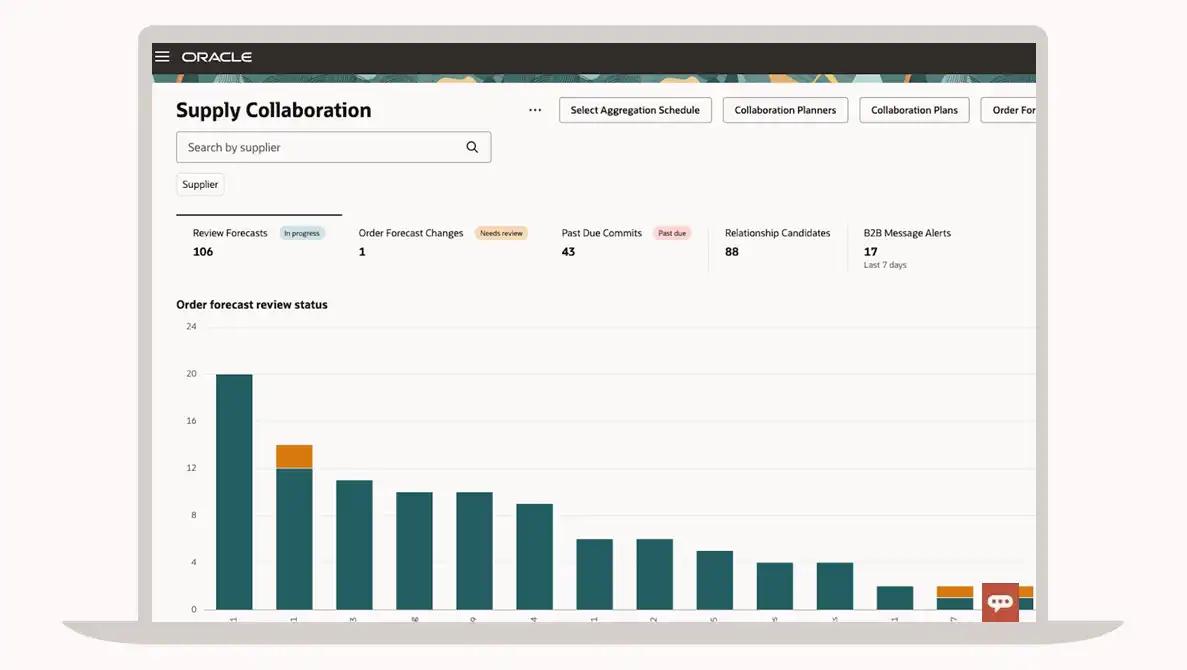Screen dimensions: 1187x670
Task: Click the Oracle logo
Action: tap(217, 58)
